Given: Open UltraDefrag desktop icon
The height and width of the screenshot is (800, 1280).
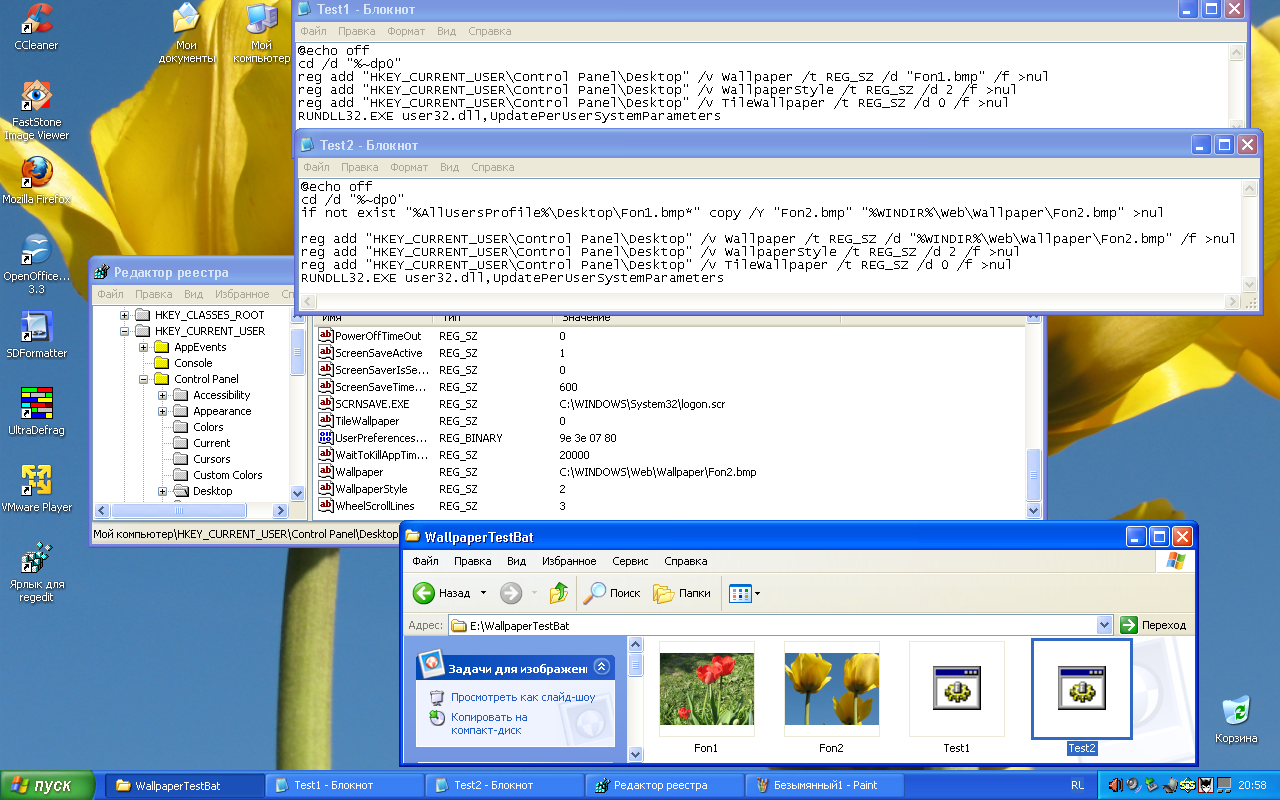Looking at the screenshot, I should click(x=36, y=404).
